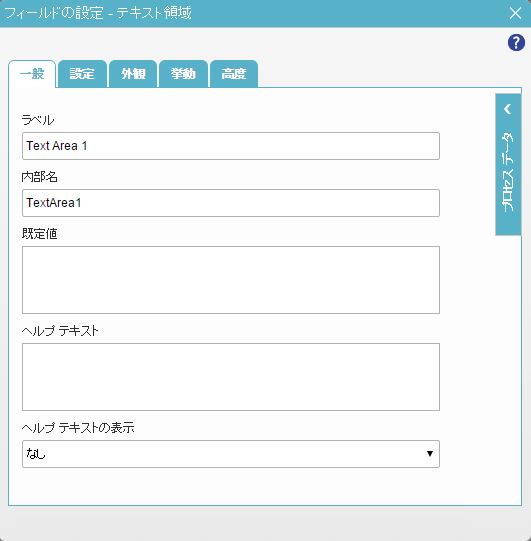
Task: Click the 内部名 caption text
Action: pos(39,177)
